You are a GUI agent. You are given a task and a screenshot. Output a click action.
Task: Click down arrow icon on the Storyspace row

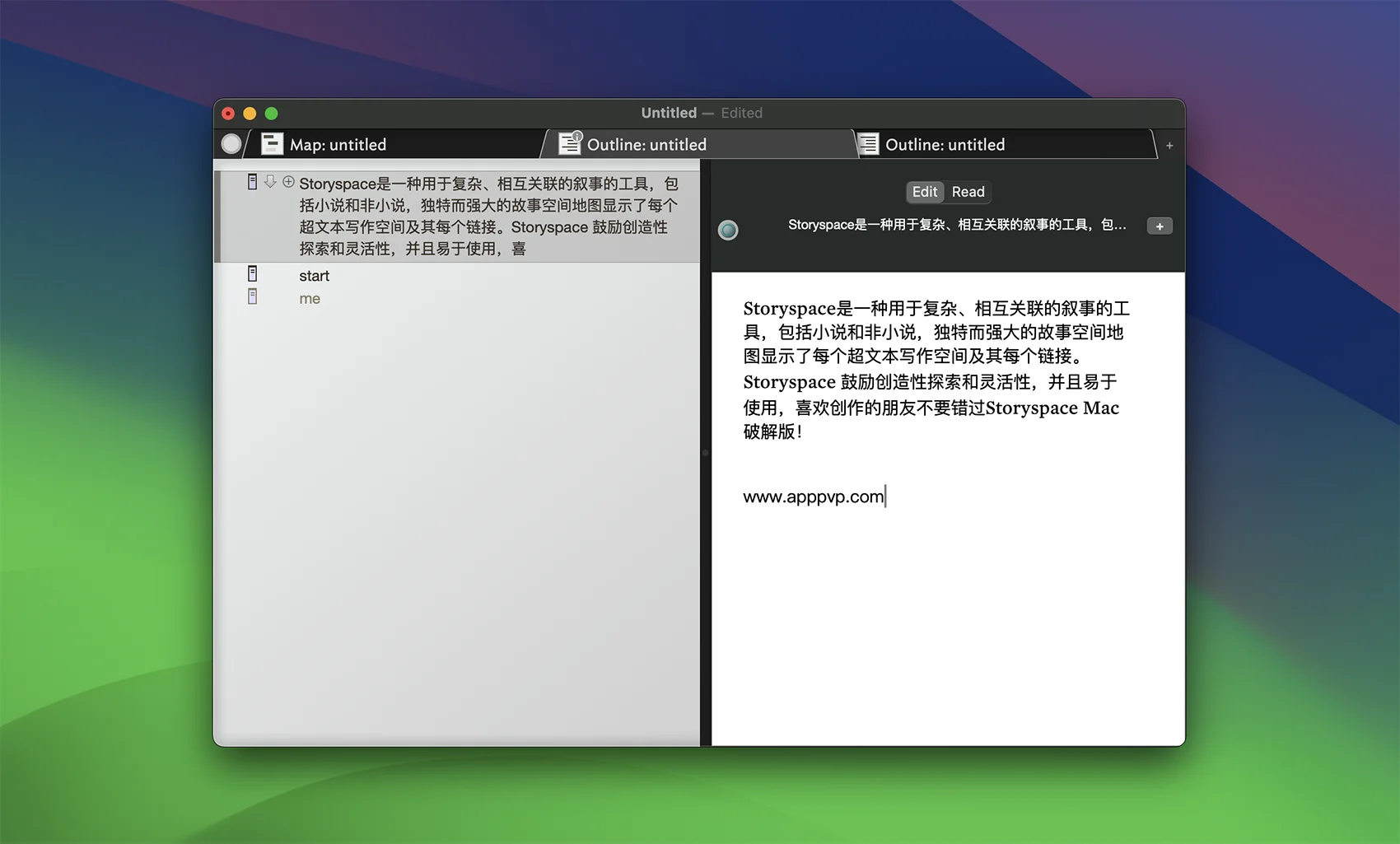tap(270, 182)
